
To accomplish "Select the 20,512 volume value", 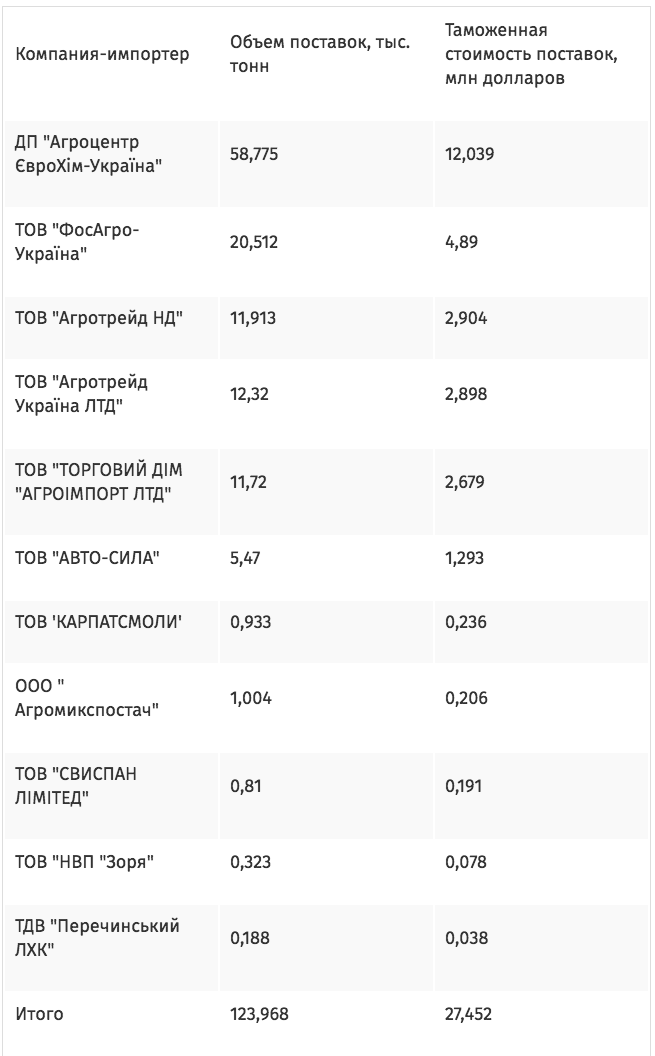I will [x=254, y=242].
